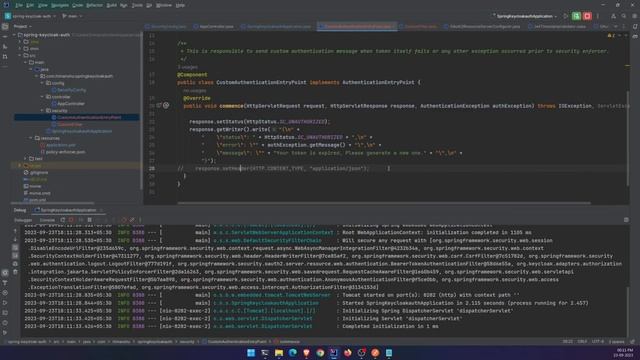Open the Navigate menu
The height and width of the screenshot is (360, 640).
(x=60, y=5)
